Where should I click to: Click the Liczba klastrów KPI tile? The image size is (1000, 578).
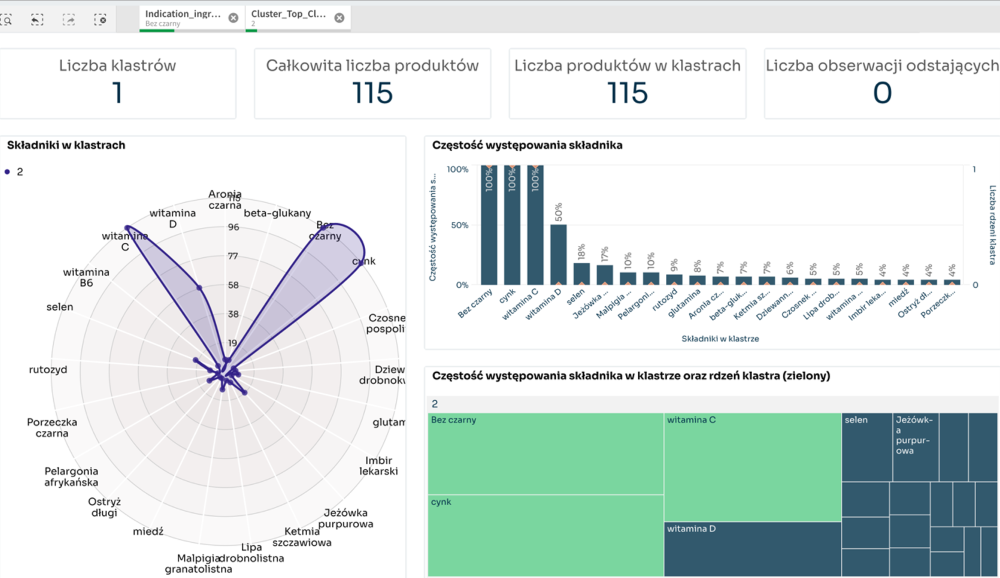[117, 83]
